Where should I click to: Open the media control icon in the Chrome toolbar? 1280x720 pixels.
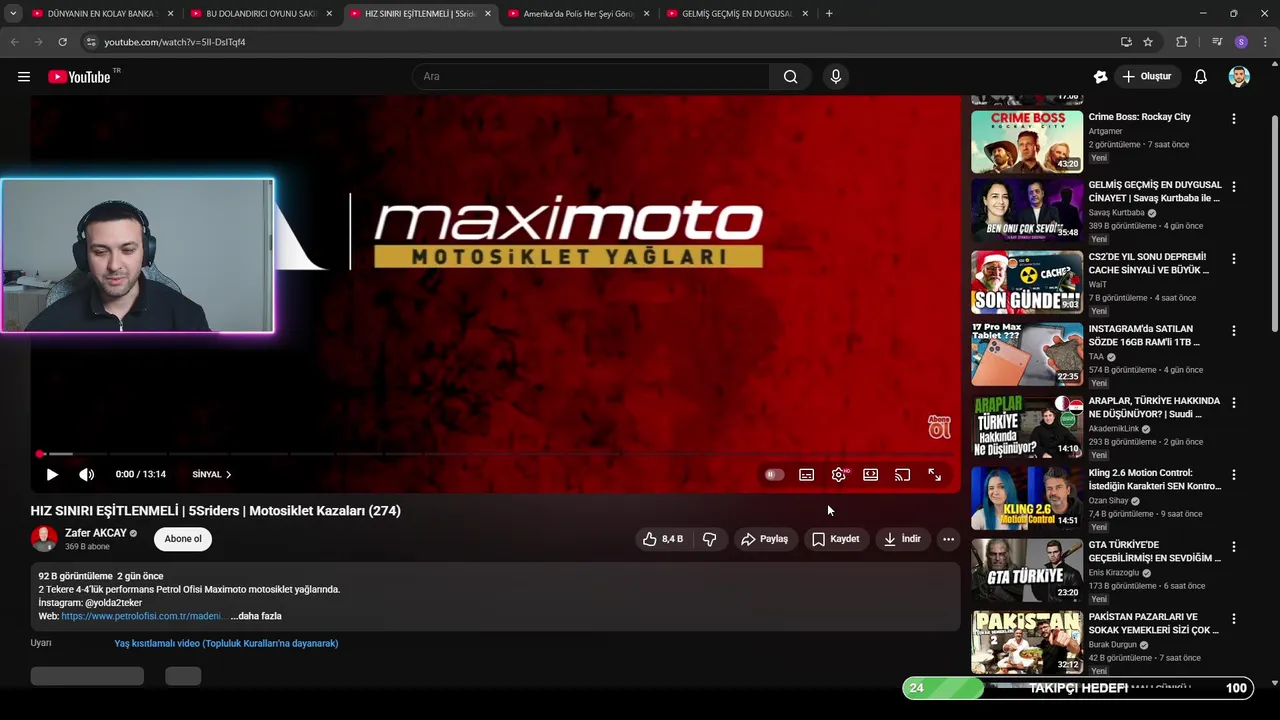[x=1217, y=42]
